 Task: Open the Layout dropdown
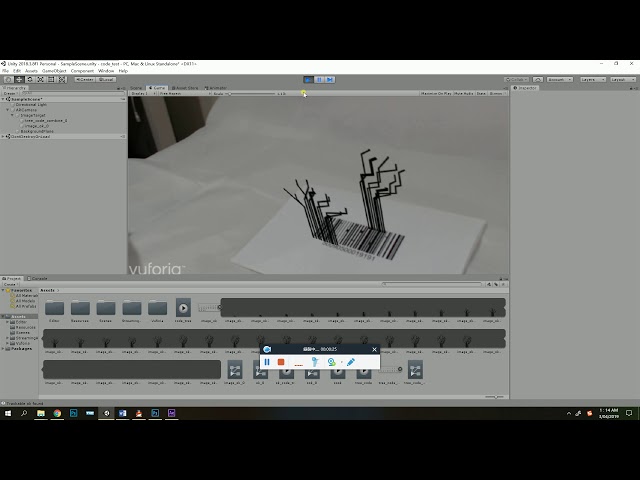tap(623, 80)
